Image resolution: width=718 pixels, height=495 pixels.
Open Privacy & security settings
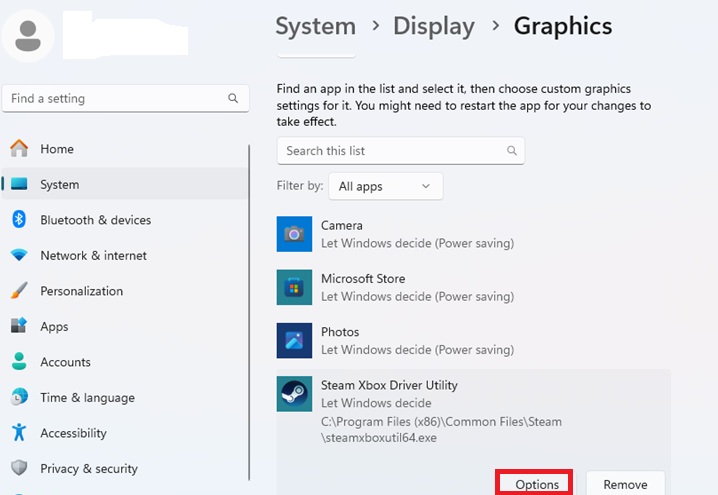pos(125,468)
